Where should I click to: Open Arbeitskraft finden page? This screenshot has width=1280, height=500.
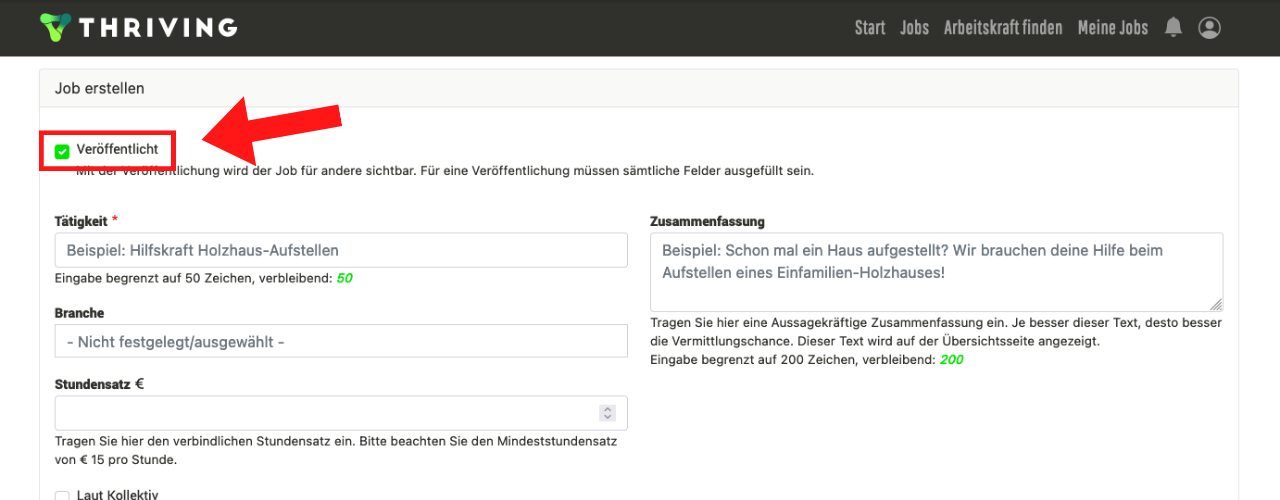(x=1003, y=27)
